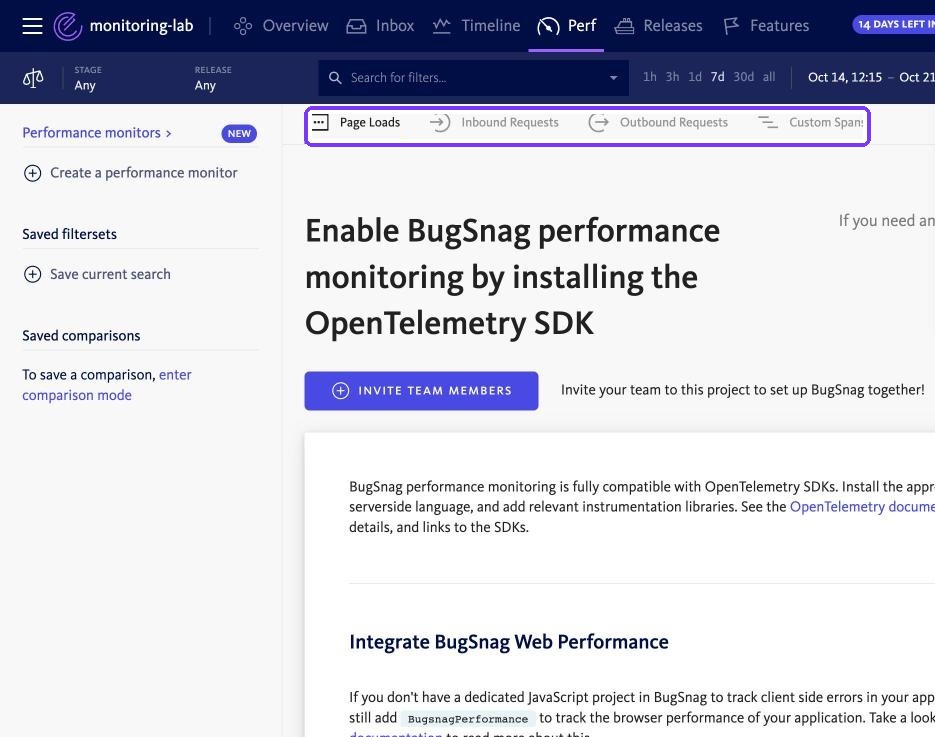Set time range to 30d
The width and height of the screenshot is (935, 737).
coord(744,77)
